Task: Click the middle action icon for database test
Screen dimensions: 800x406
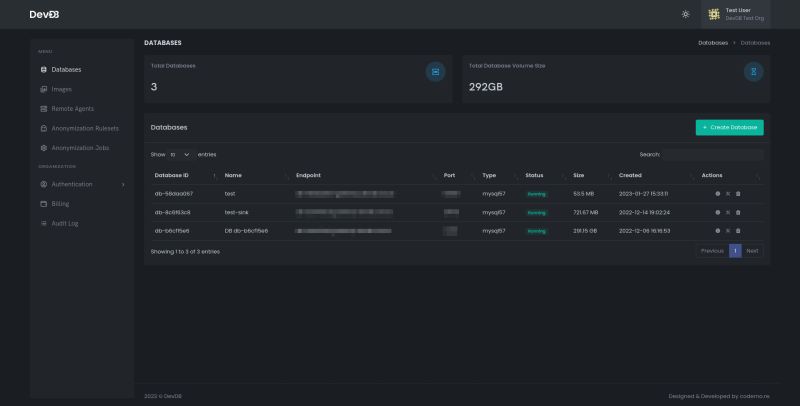Action: pyautogui.click(x=728, y=194)
